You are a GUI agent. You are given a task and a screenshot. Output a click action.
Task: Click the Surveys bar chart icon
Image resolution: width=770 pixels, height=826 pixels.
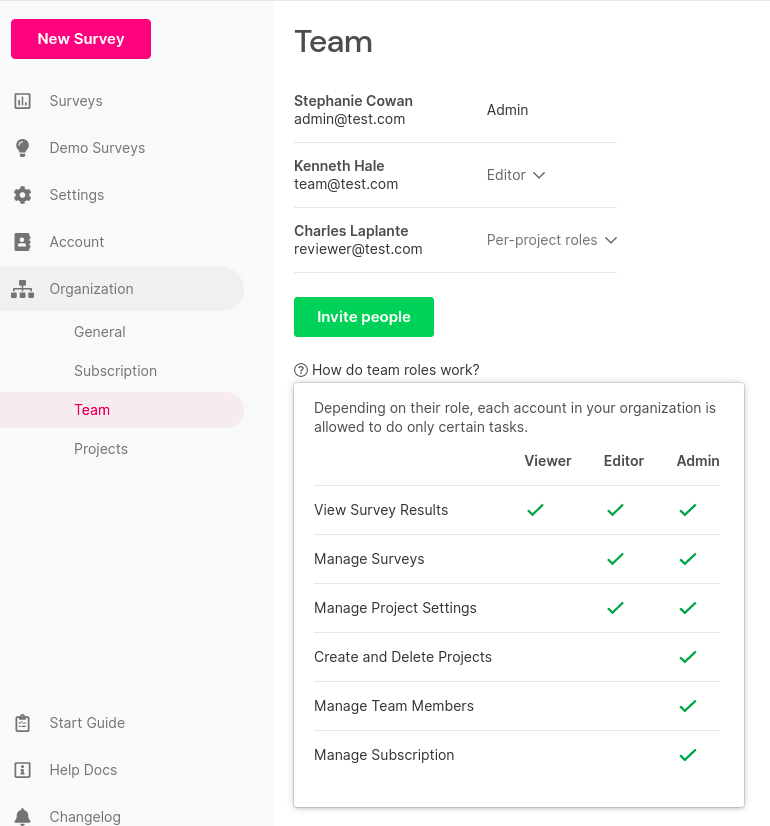coord(22,101)
